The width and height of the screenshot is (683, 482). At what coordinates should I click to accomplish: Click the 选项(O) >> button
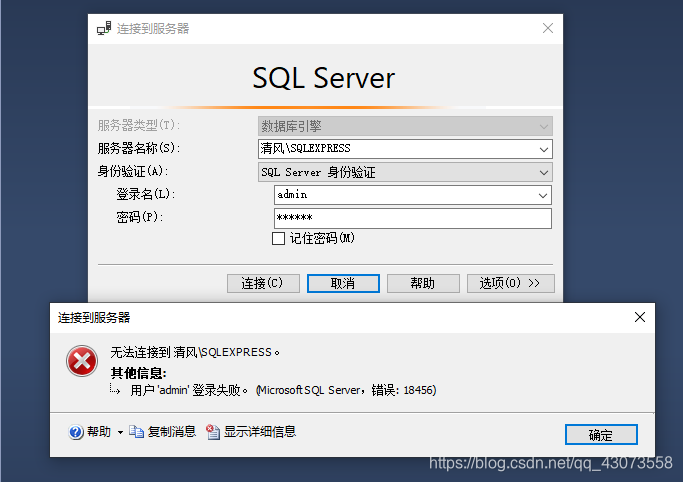(511, 283)
